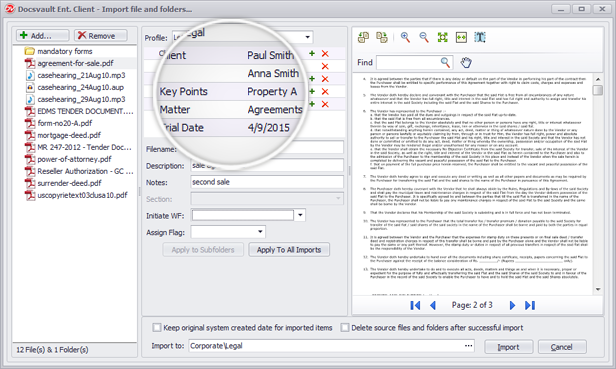Click the document page in the preview pane

tap(473, 185)
